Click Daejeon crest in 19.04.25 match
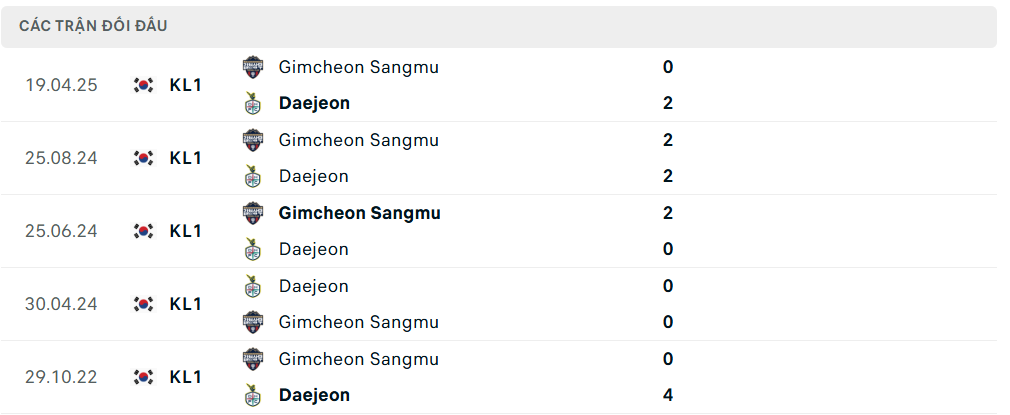Screen dimensions: 1010x415 [252, 103]
